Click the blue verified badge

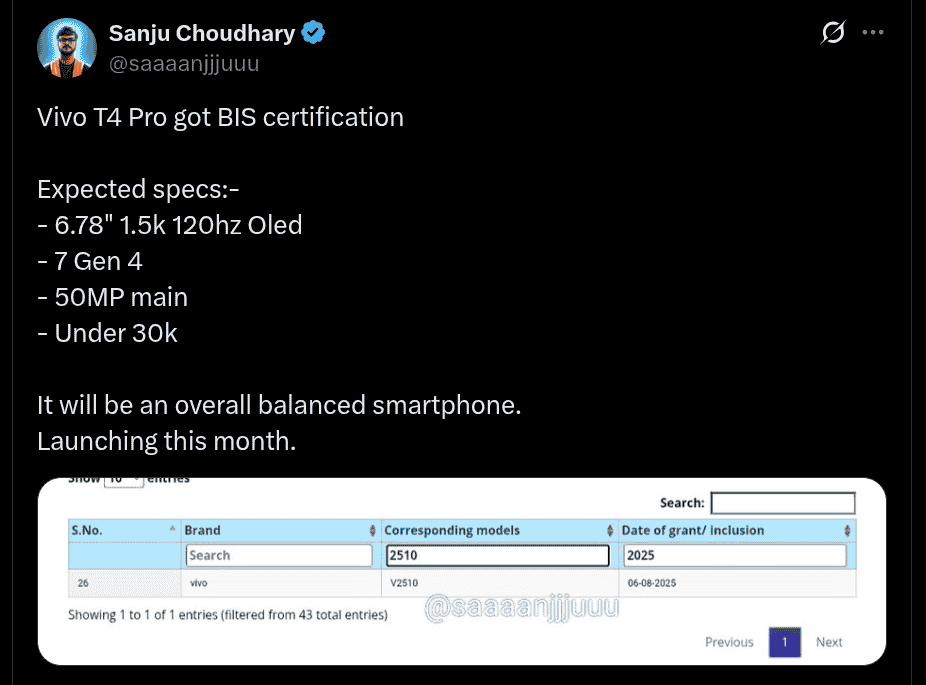(315, 33)
